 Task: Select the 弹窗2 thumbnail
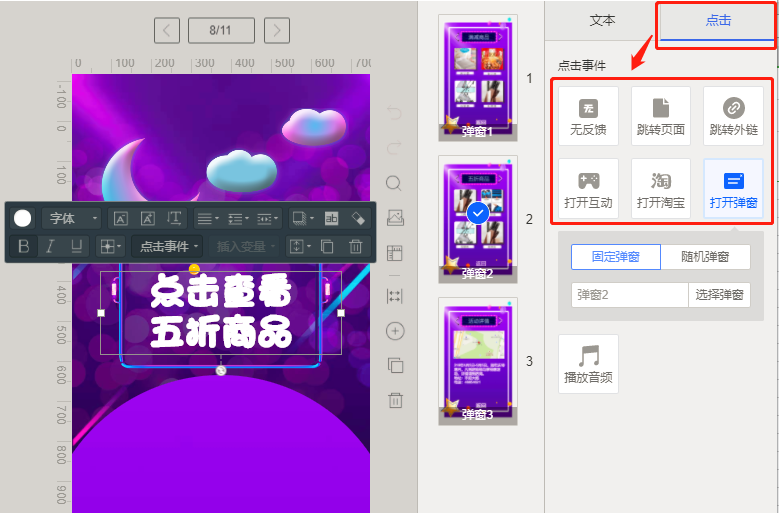477,219
